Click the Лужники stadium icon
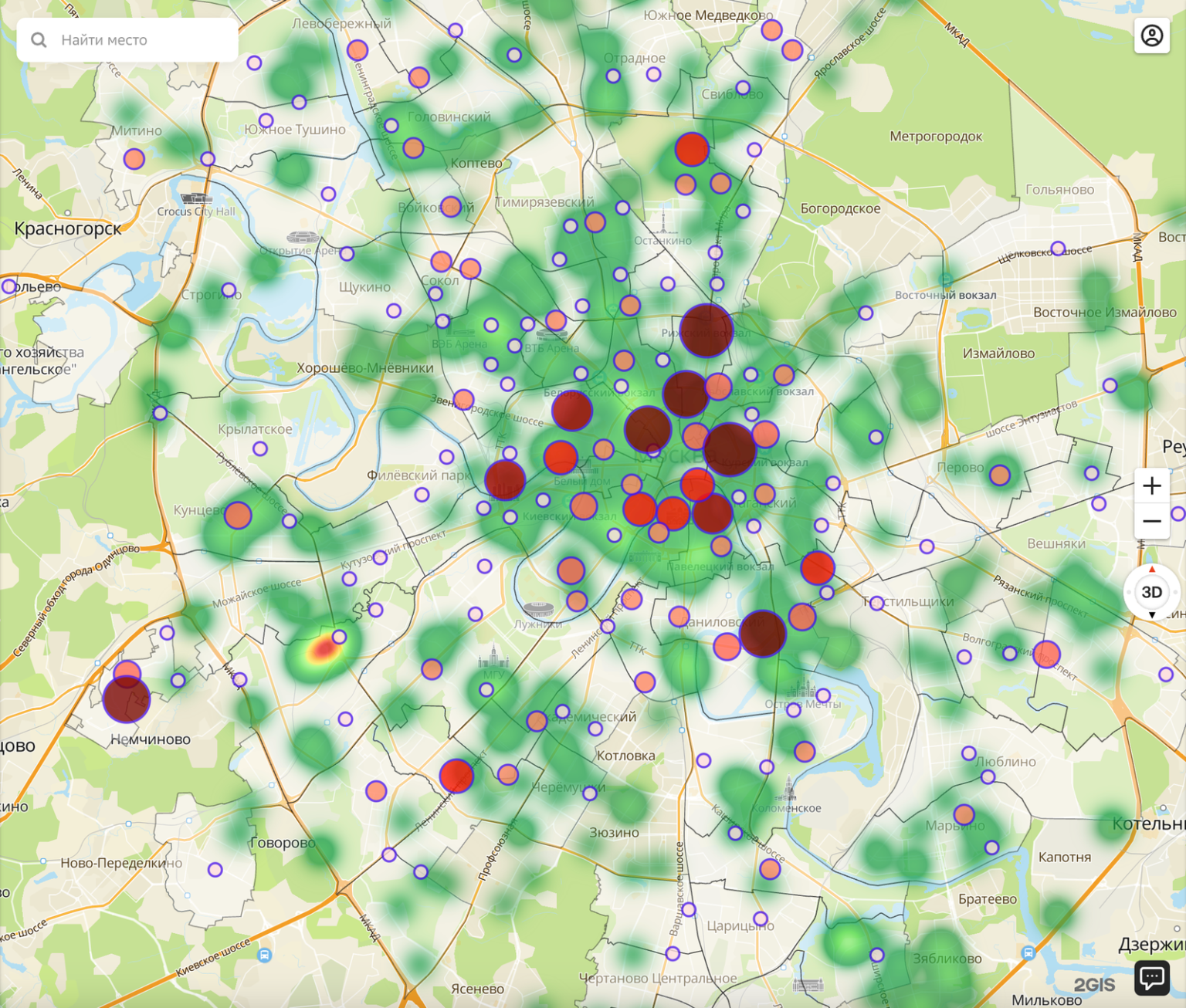Screen dimensions: 1186x1008 pos(538,610)
